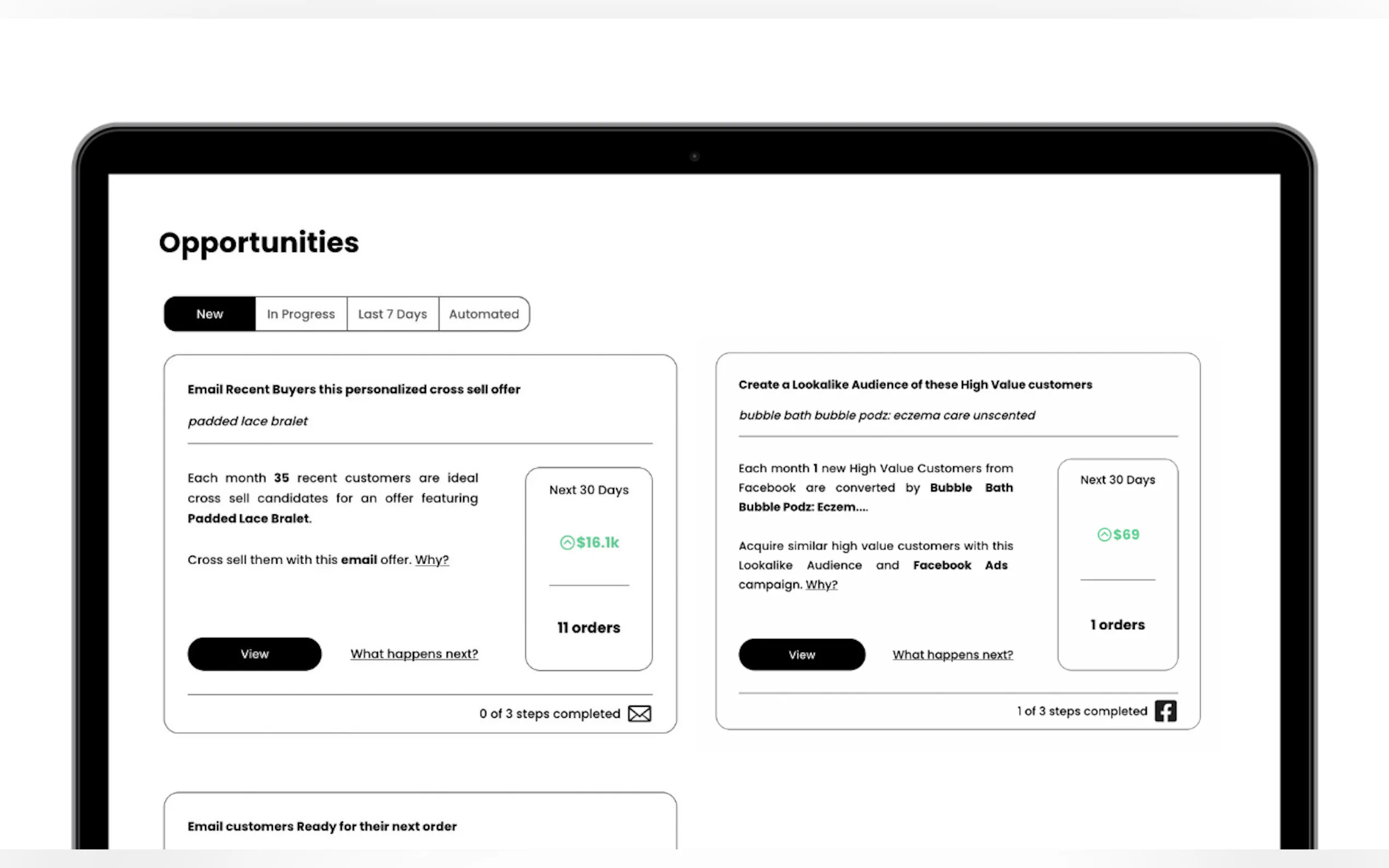Click 'Email Recent Buyers' card title

pos(354,389)
